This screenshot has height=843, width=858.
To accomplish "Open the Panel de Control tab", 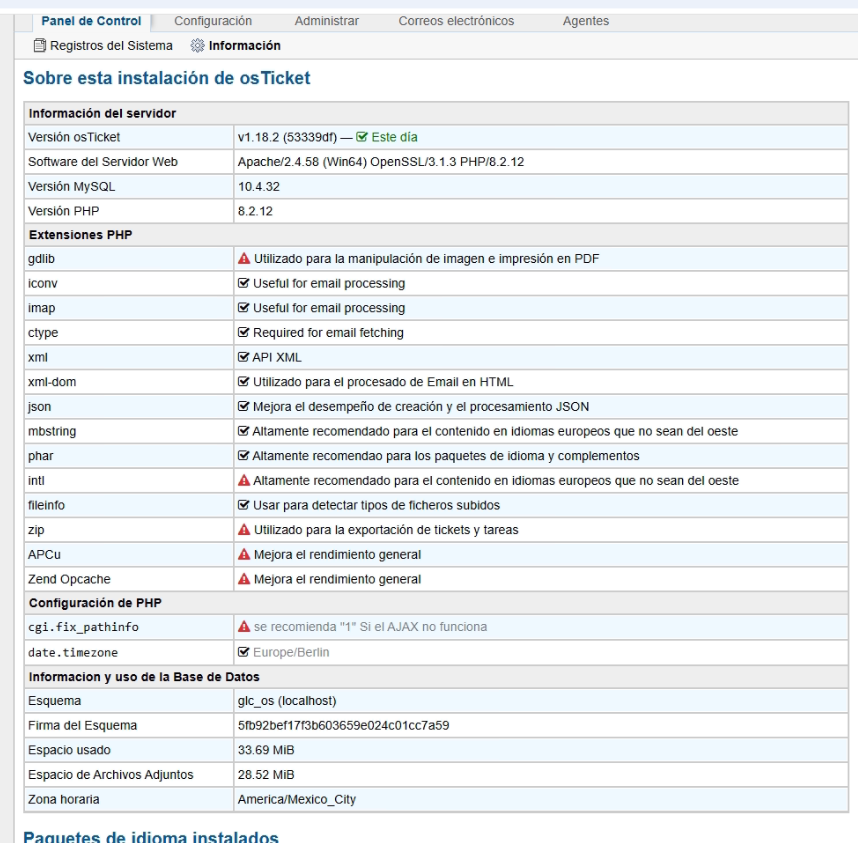I will (x=91, y=21).
